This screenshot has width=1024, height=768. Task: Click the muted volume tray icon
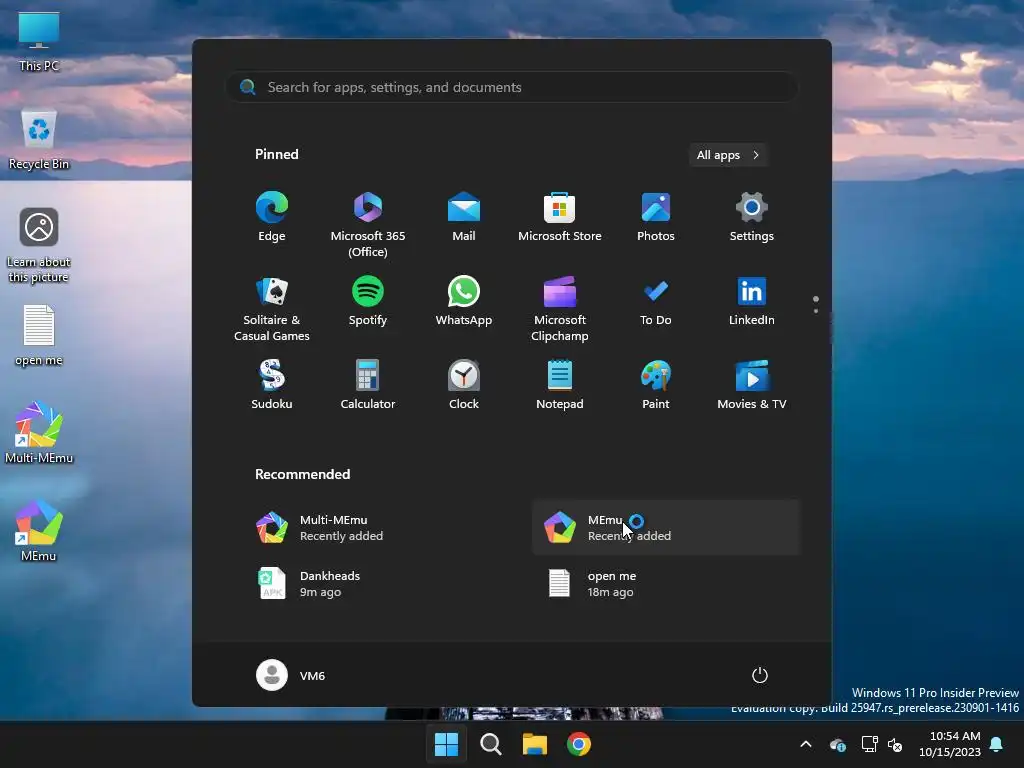tap(895, 744)
